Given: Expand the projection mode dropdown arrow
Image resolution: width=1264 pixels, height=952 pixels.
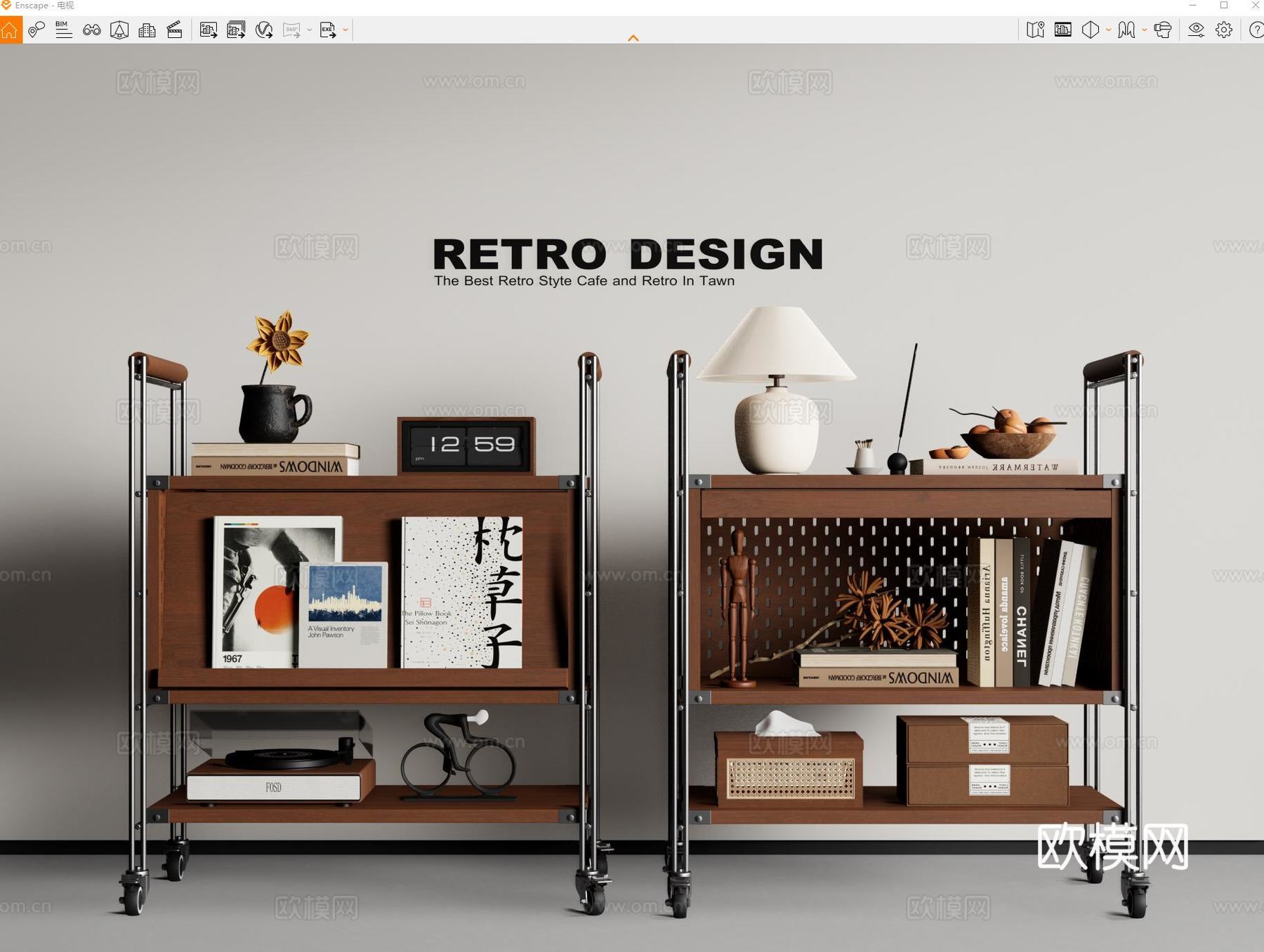Looking at the screenshot, I should [x=1108, y=30].
